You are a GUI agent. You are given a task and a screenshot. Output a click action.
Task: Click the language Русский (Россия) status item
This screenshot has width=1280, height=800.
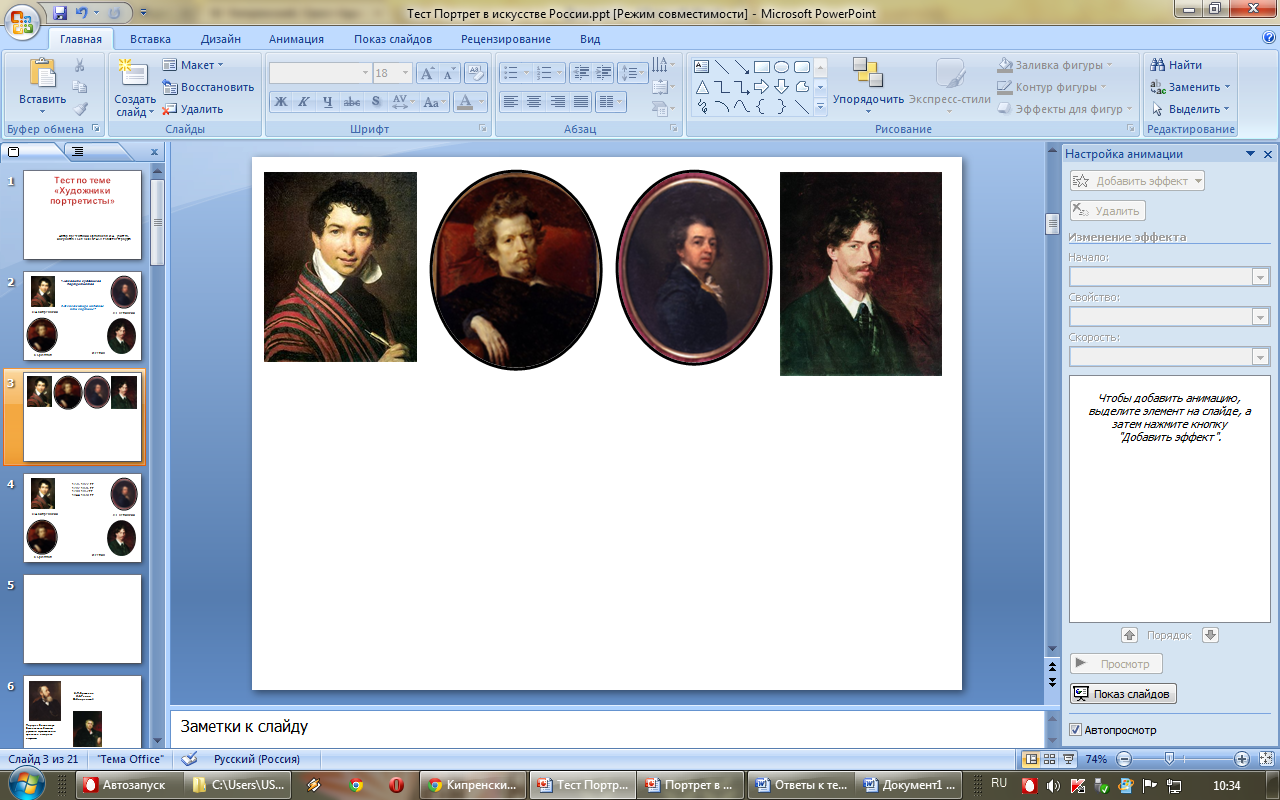[x=257, y=759]
